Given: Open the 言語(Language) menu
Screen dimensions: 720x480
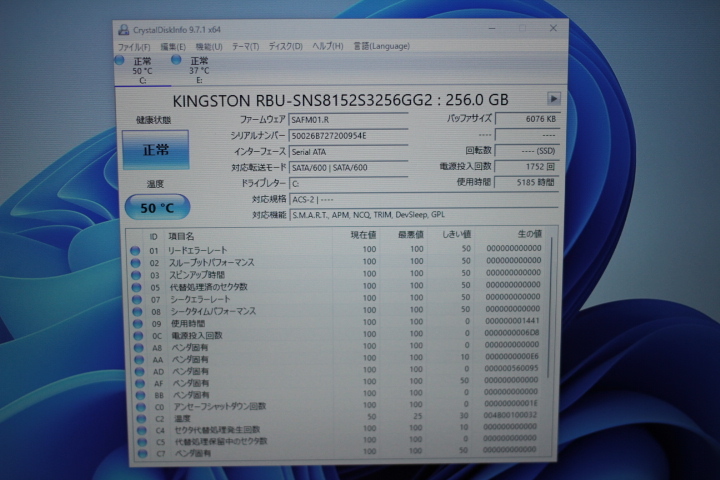Looking at the screenshot, I should [x=381, y=46].
